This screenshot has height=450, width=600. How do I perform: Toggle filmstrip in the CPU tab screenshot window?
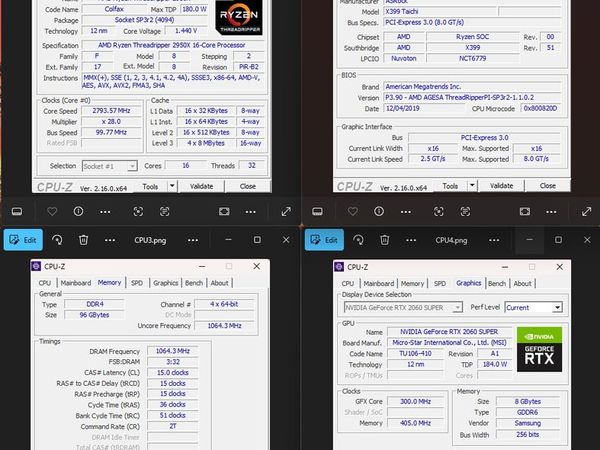click(x=17, y=211)
